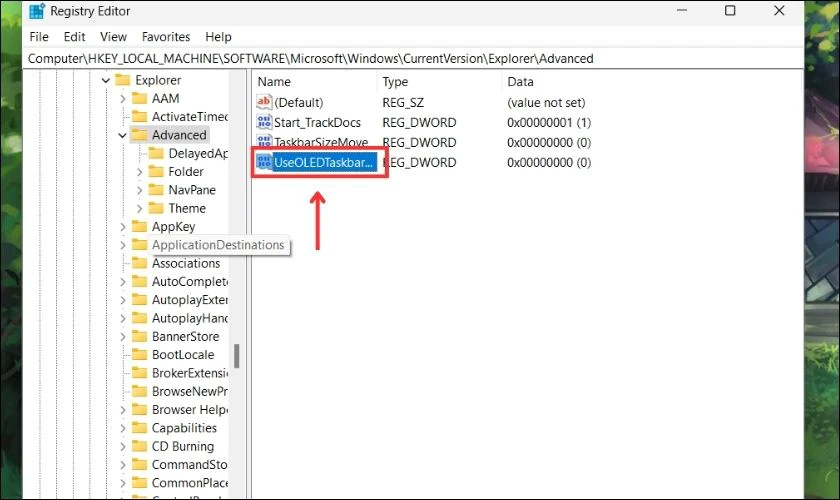Click the DelayedApps folder icon
Image resolution: width=840 pixels, height=500 pixels.
(x=156, y=153)
